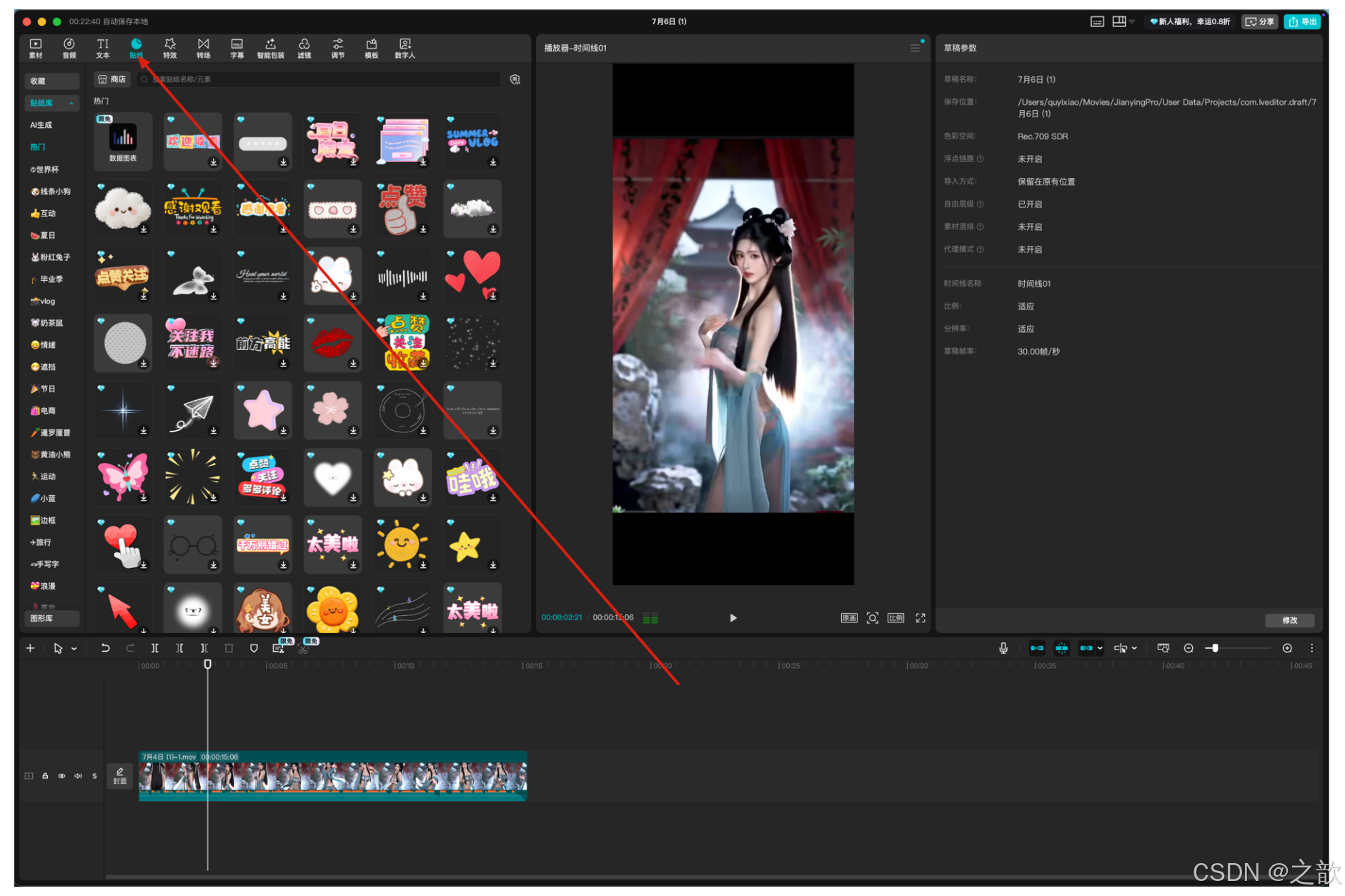Select the 收藏 favorites category
1345x896 pixels.
[52, 81]
